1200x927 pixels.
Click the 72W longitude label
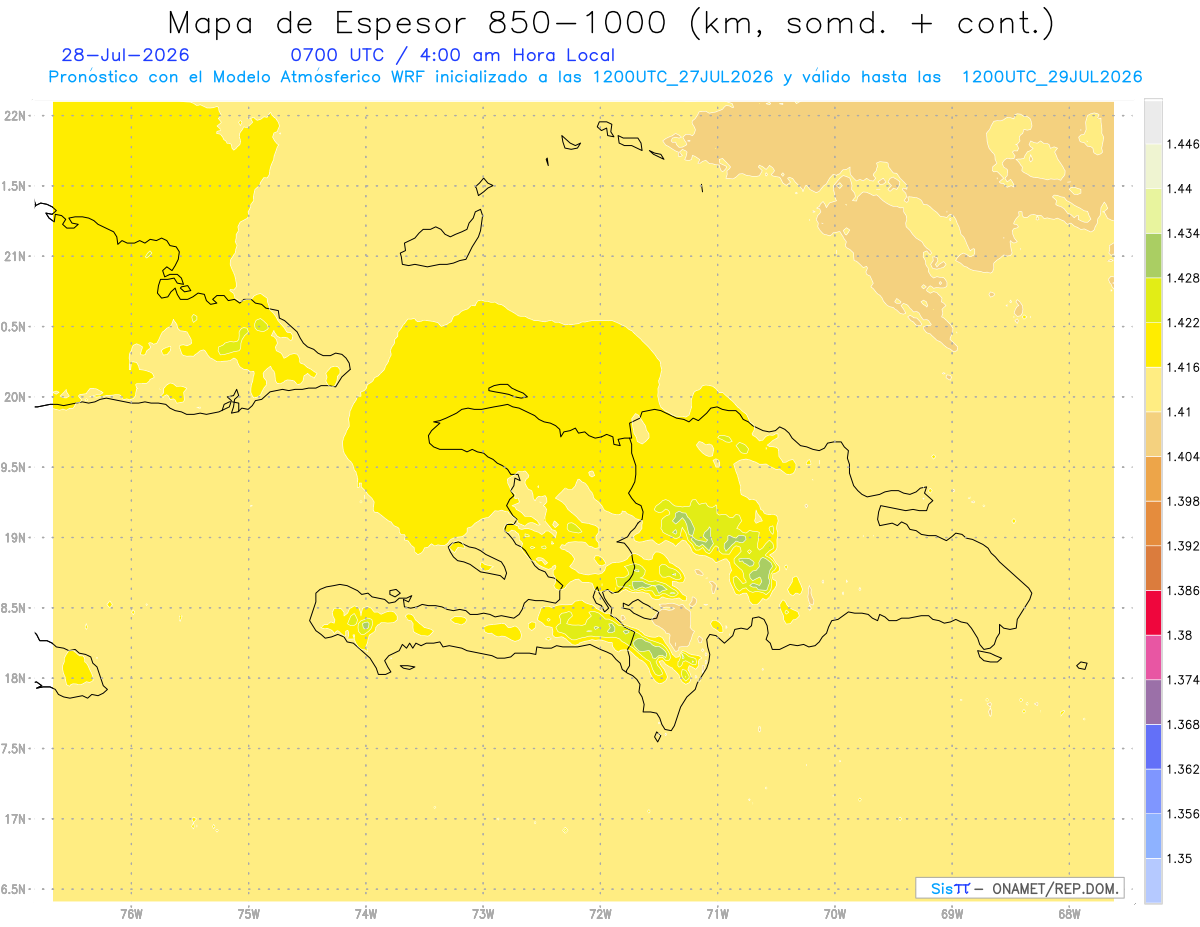[600, 914]
